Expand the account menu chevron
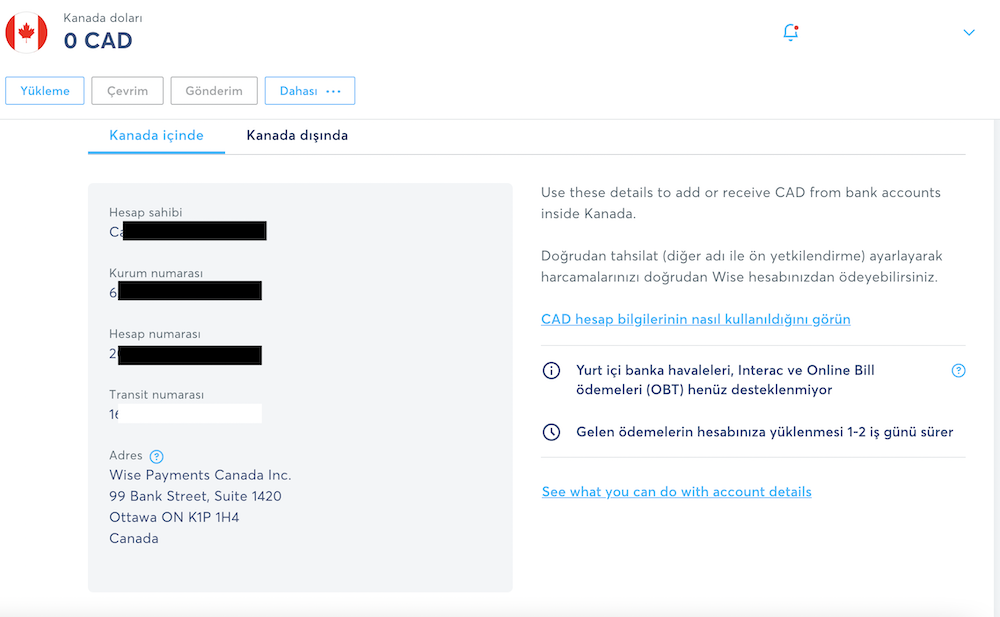 point(969,33)
